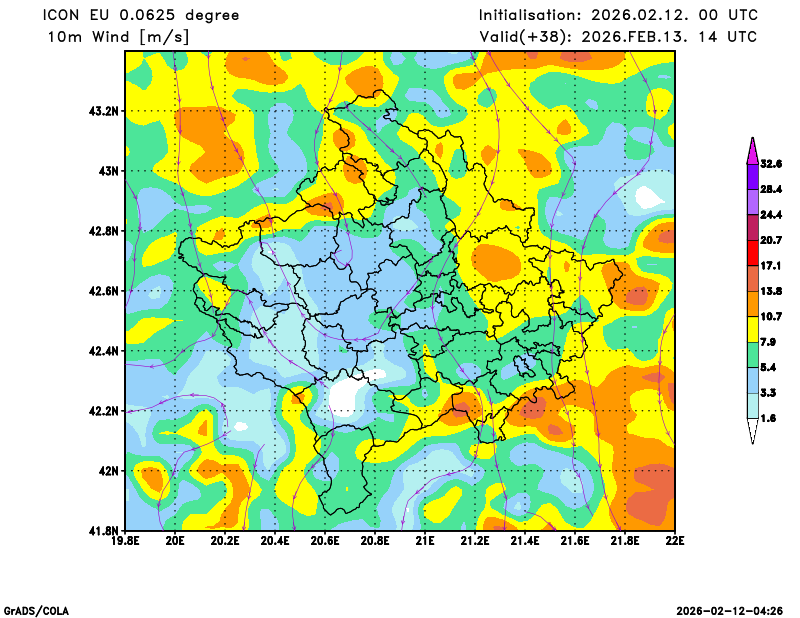Click the 21E longitude axis label
Screen dimensions: 800x618
[425, 543]
